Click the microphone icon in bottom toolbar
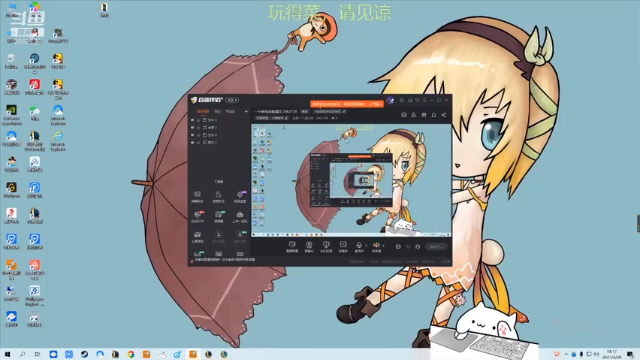The height and width of the screenshot is (360, 640). 359,245
